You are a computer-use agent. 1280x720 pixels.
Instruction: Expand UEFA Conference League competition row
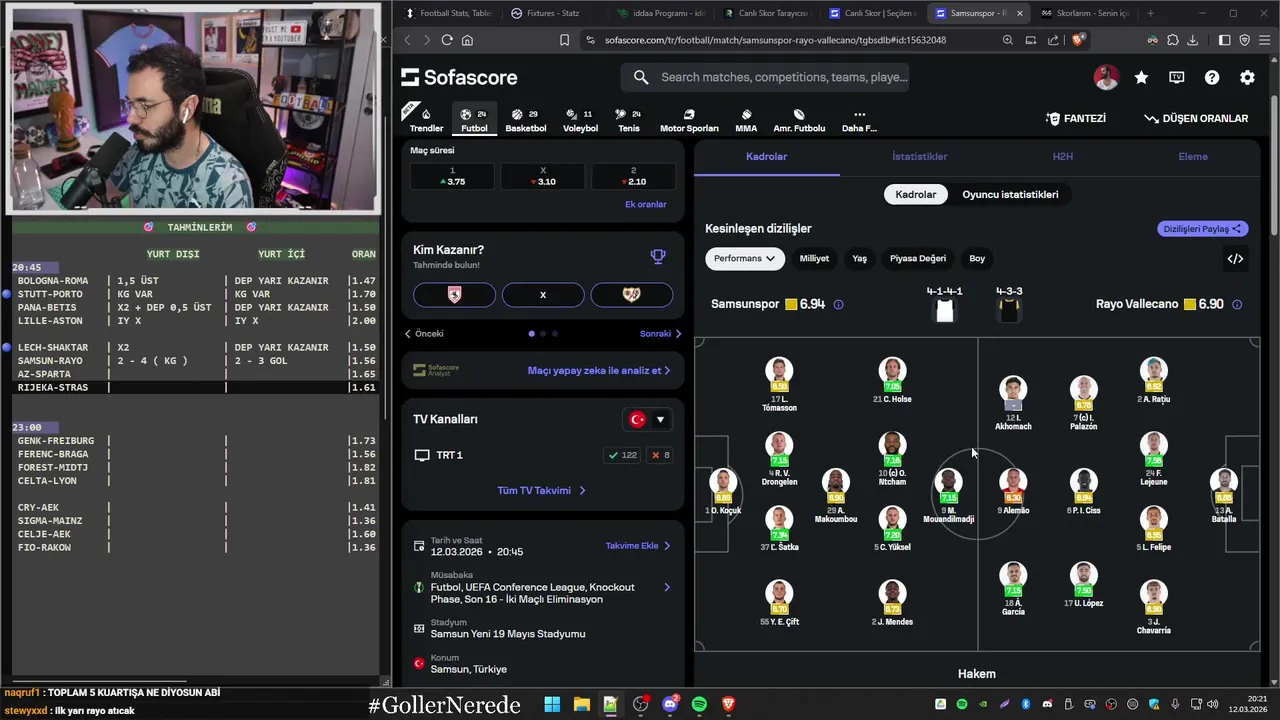[x=543, y=587]
